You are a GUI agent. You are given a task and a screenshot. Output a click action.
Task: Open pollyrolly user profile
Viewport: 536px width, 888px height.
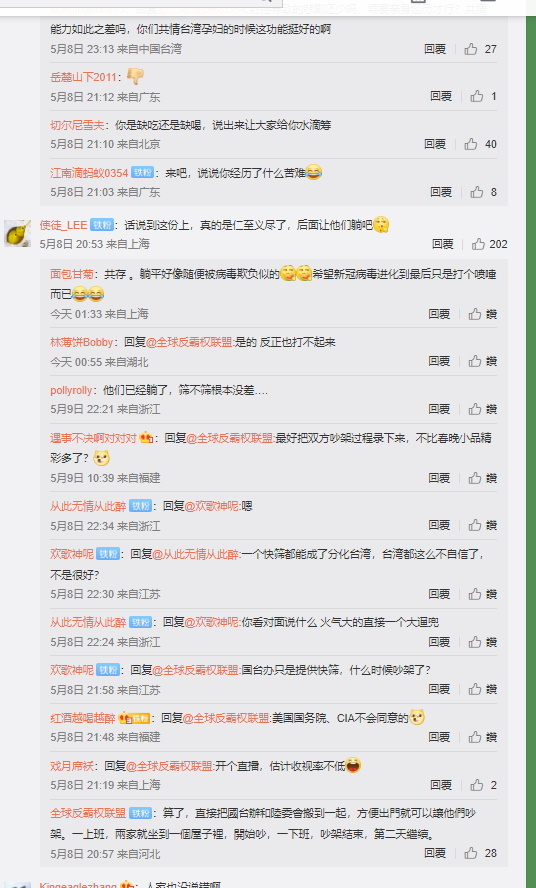pyautogui.click(x=71, y=390)
